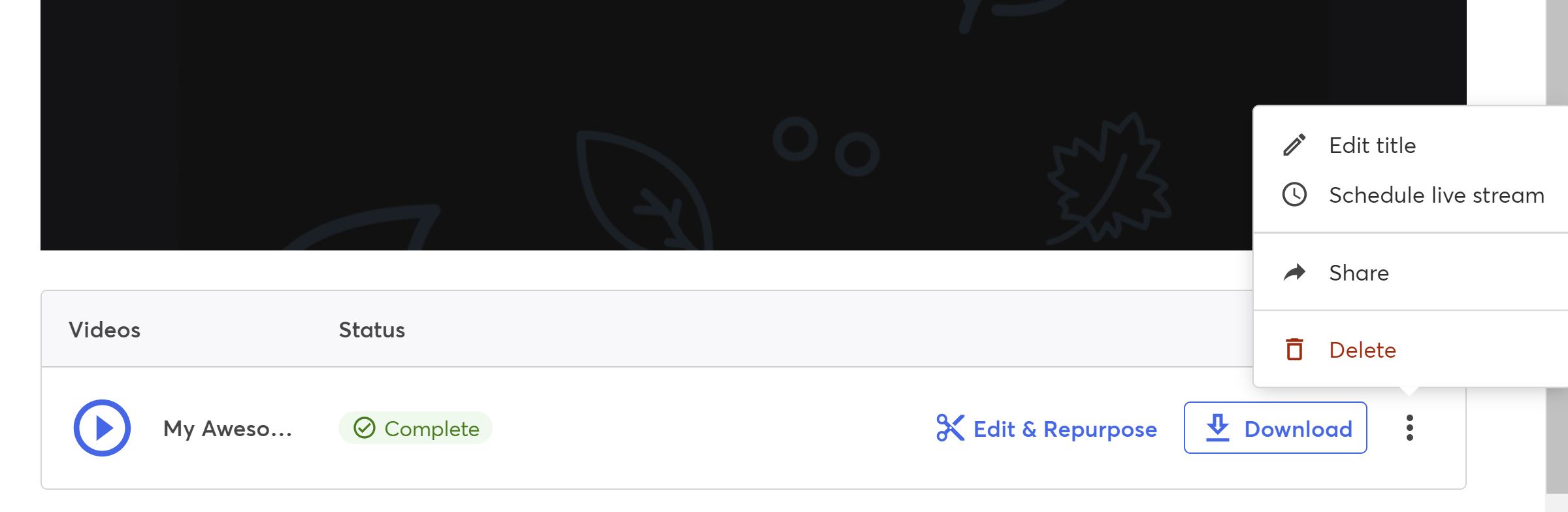Click the truncated My Aweso... video title
The height and width of the screenshot is (512, 1568).
point(227,429)
